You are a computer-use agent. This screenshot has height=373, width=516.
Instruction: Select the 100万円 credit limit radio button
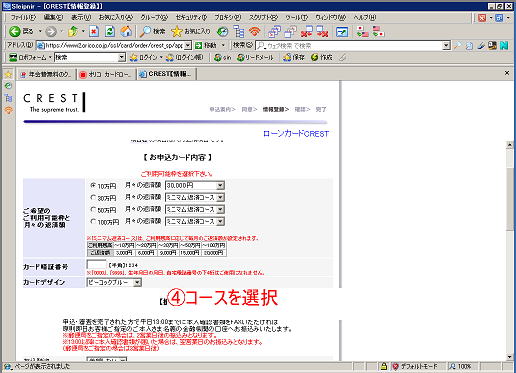click(x=93, y=221)
